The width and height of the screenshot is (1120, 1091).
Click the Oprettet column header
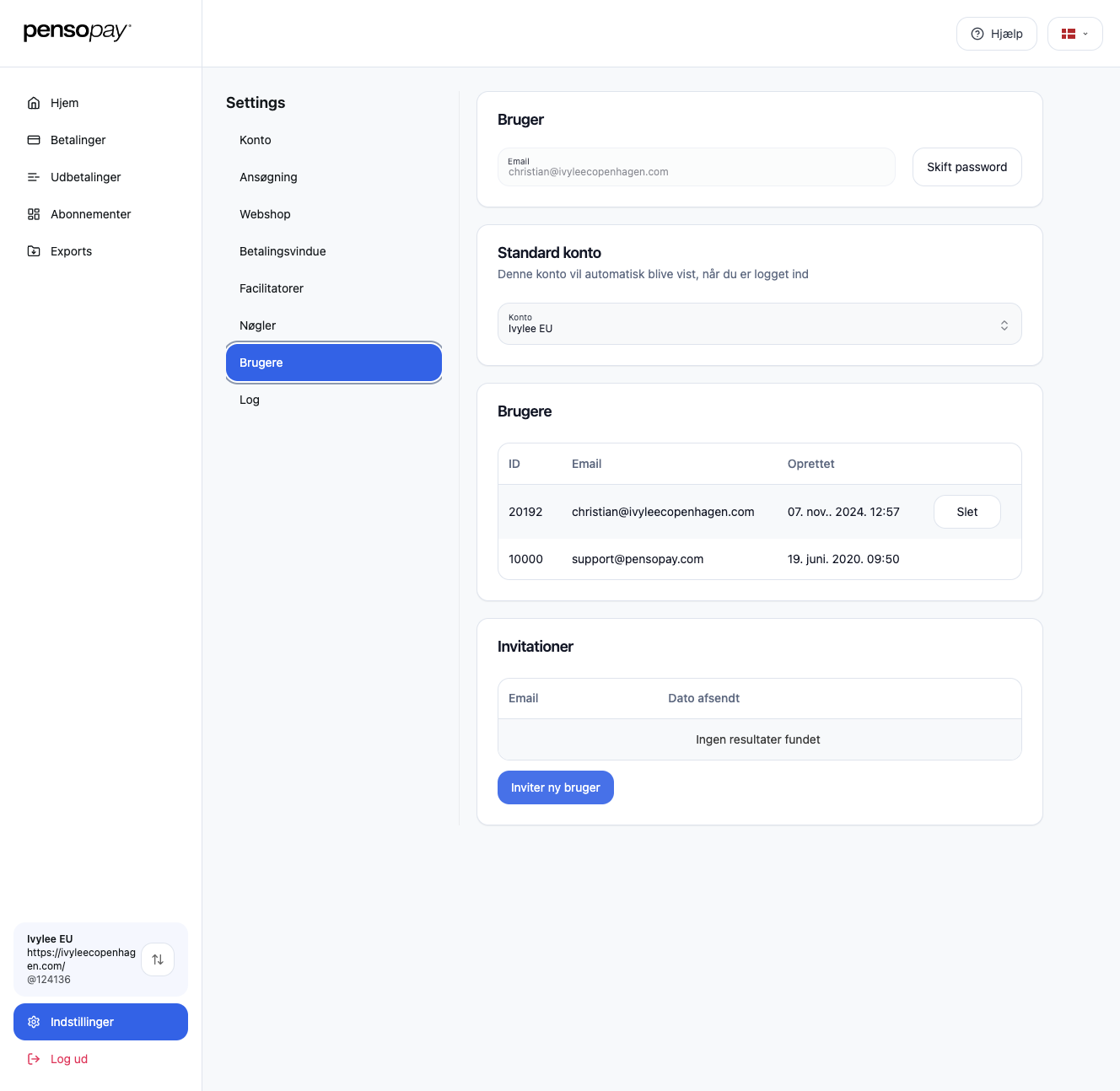[811, 464]
